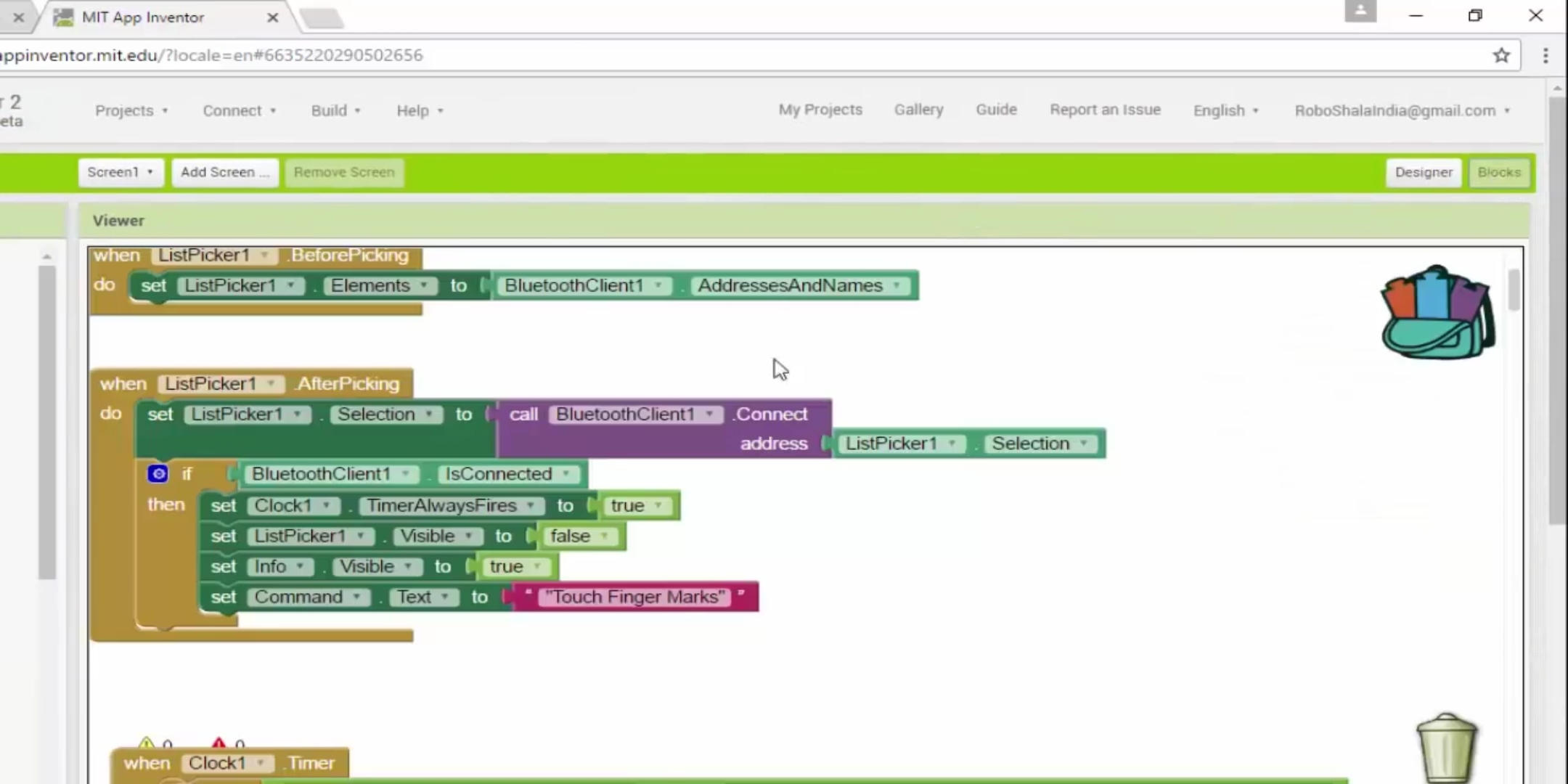Screen dimensions: 1568x784
Task: Open TimerAlwaysFires property dropdown
Action: tap(451, 506)
